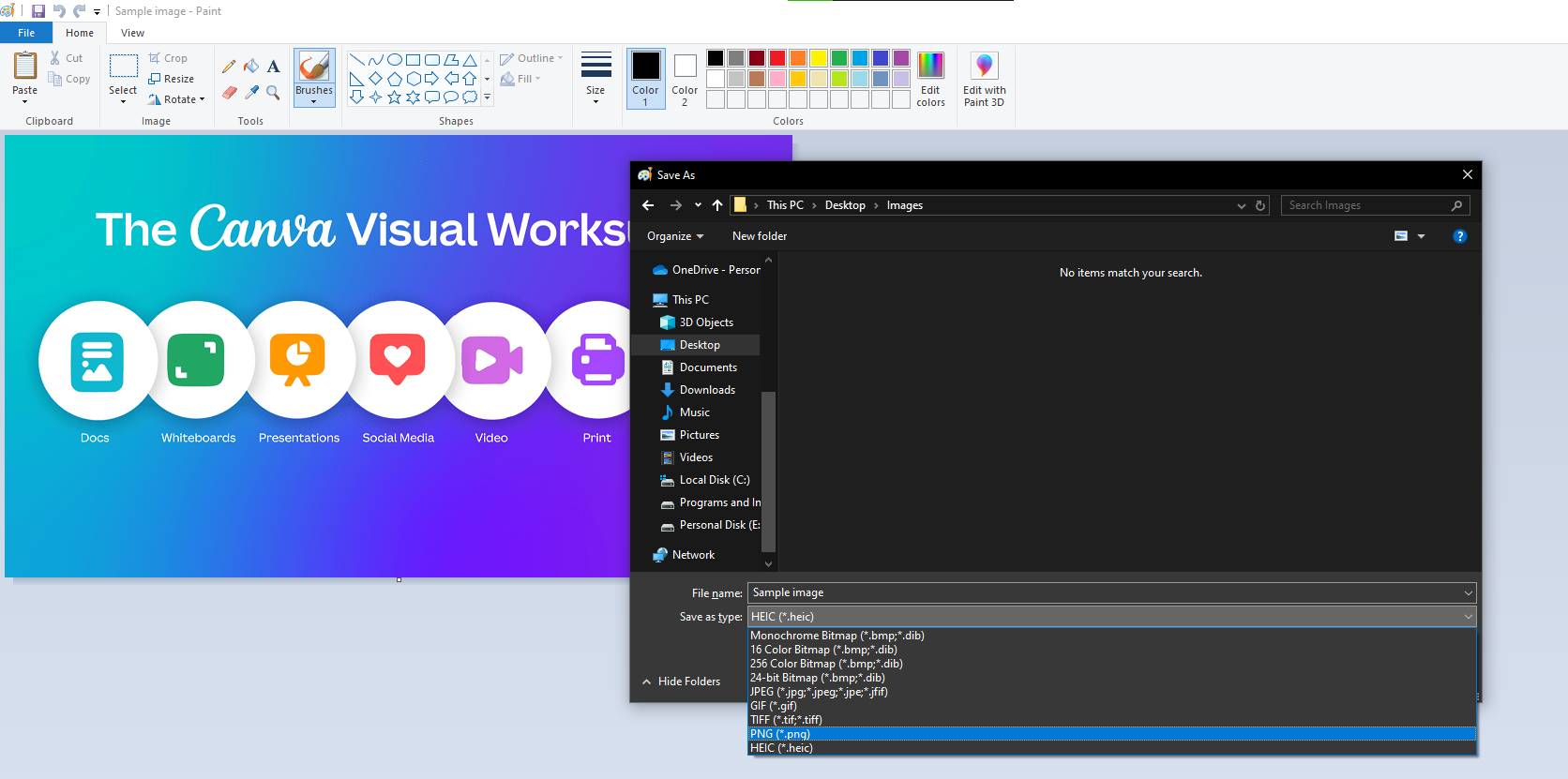
Task: Click the Undo arrow in the title bar
Action: coord(59,11)
